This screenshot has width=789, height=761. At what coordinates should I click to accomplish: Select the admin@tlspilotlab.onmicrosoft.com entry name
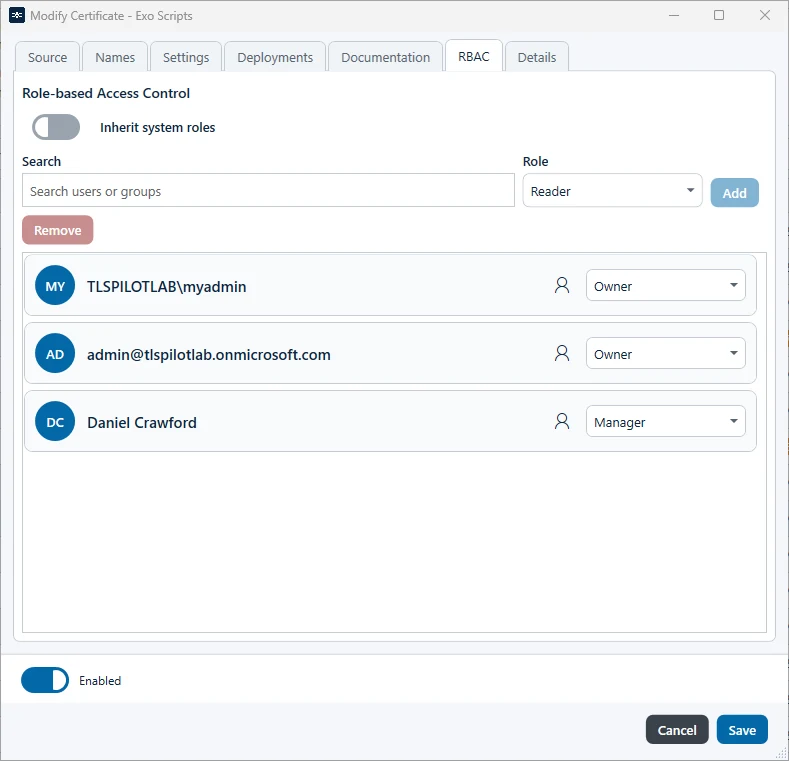pyautogui.click(x=209, y=354)
